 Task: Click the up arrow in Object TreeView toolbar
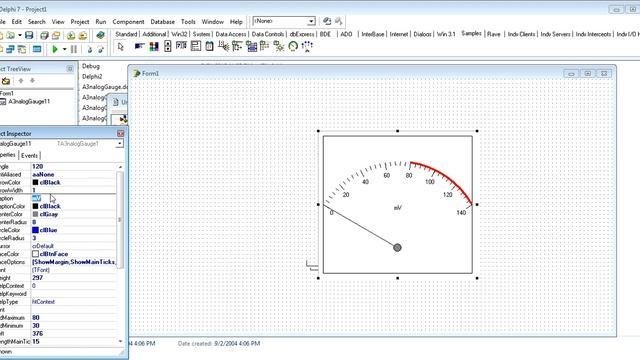pos(21,81)
